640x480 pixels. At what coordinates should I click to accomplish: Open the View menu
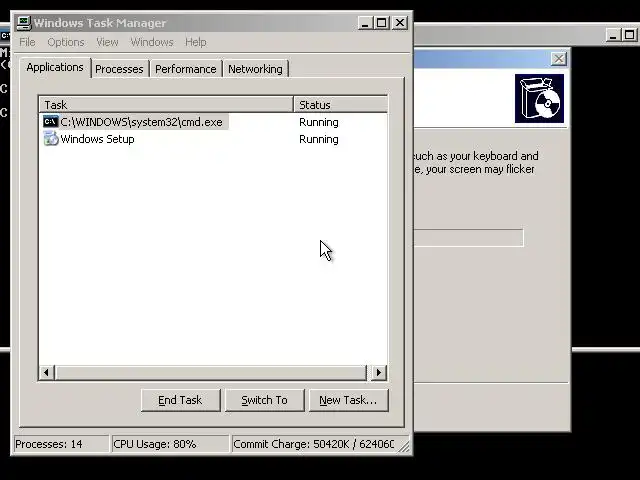click(107, 42)
